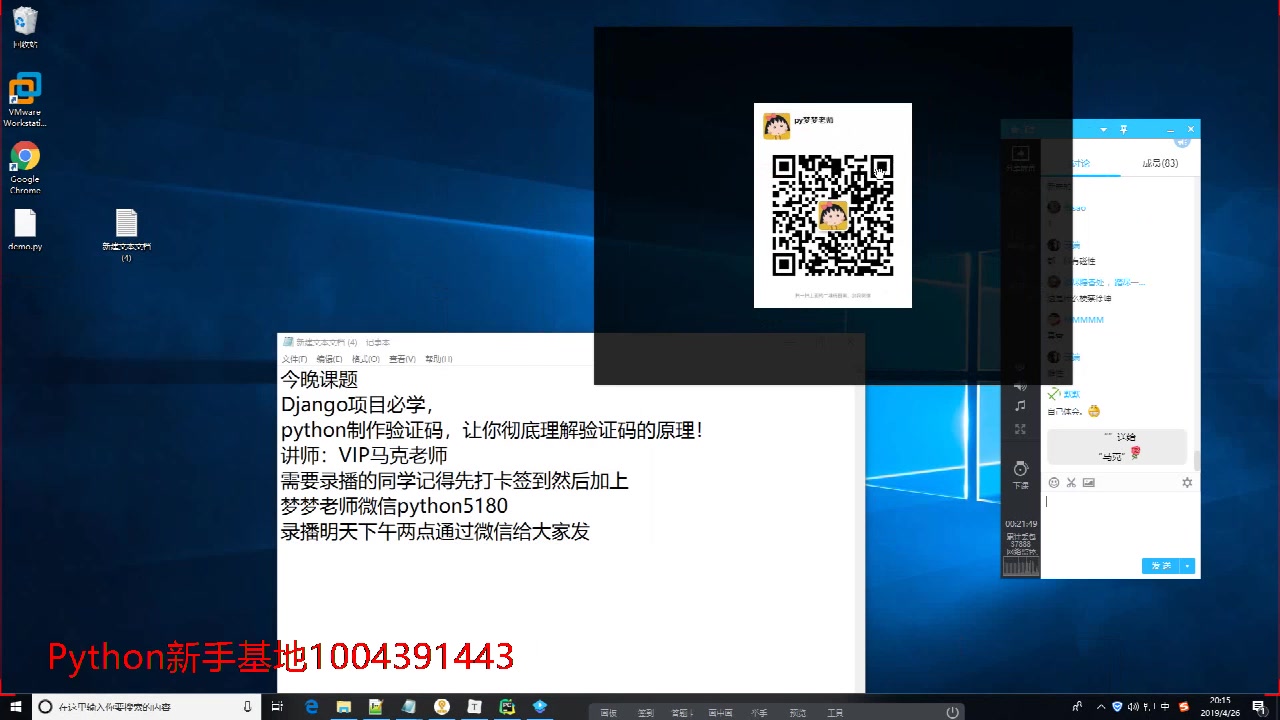Open the emoji picker in chat

pyautogui.click(x=1053, y=483)
